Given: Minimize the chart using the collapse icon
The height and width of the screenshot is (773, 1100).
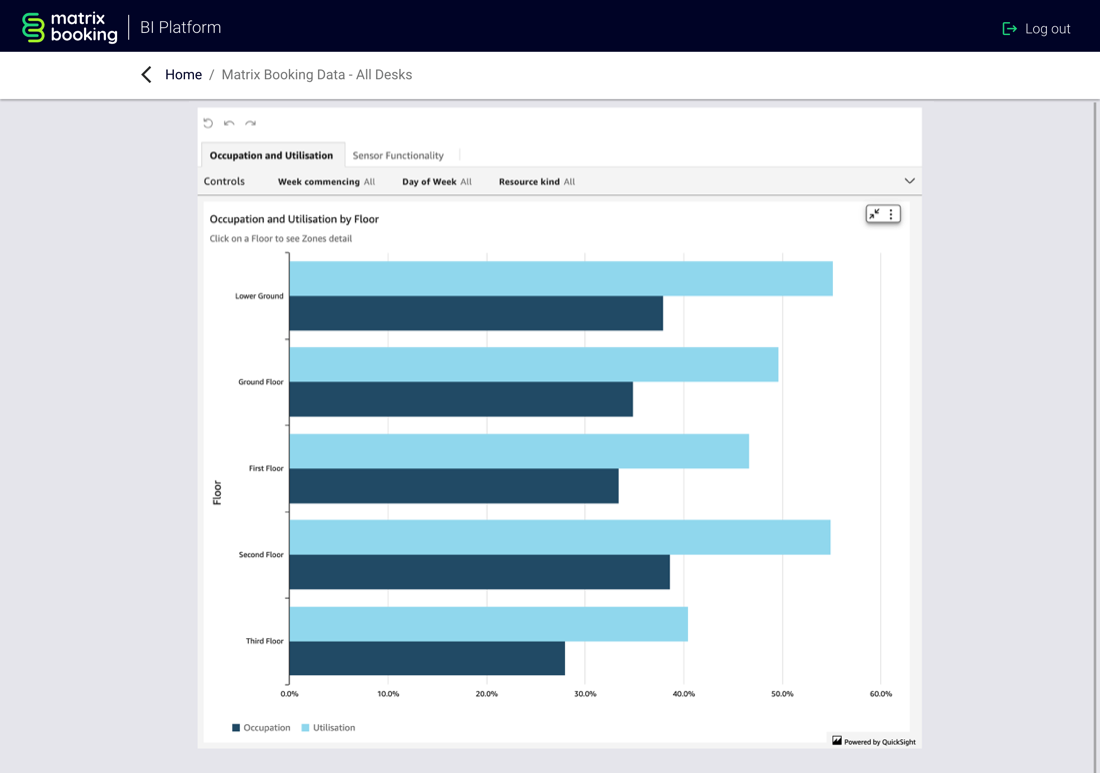Looking at the screenshot, I should click(875, 214).
